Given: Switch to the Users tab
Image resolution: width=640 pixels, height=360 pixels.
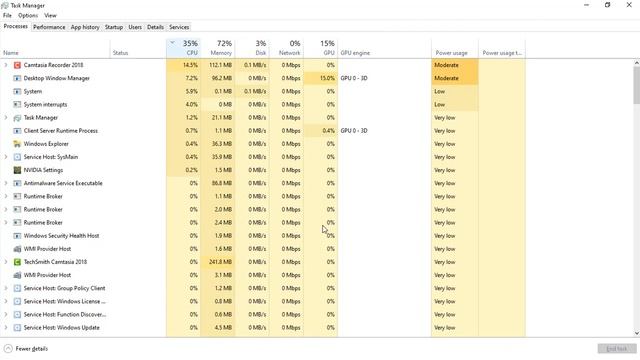Looking at the screenshot, I should 135,27.
